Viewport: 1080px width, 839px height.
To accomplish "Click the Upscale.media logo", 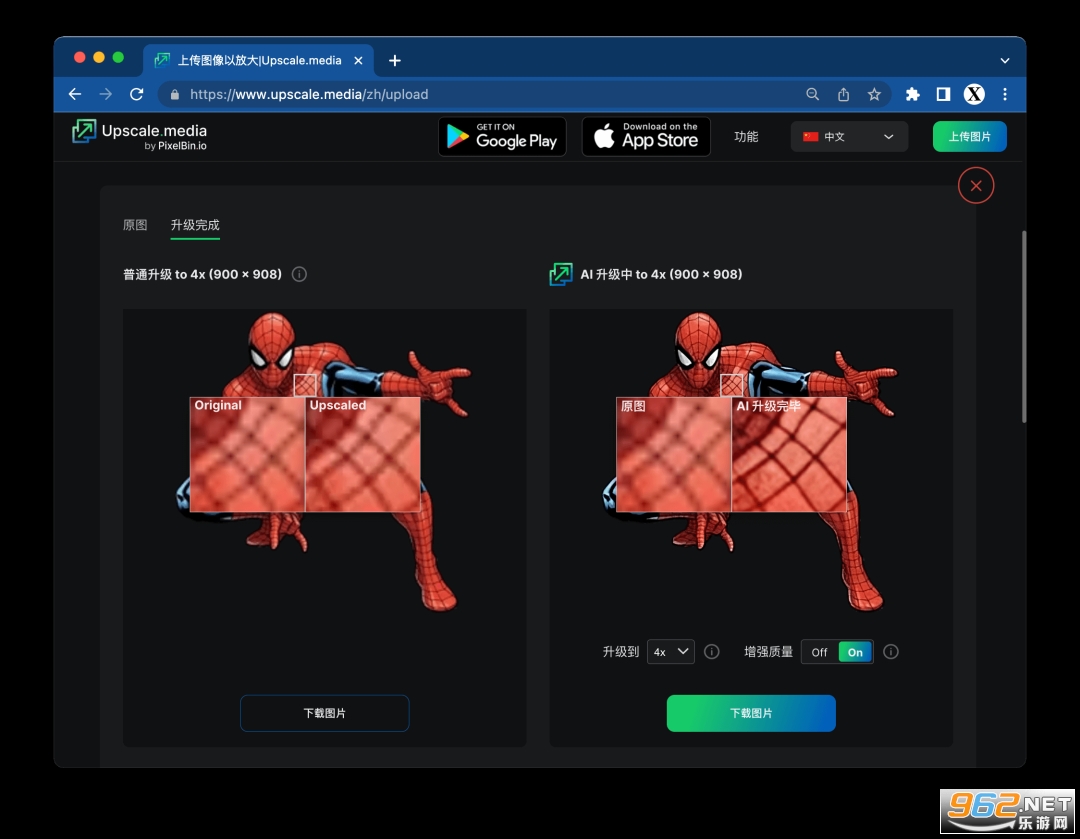I will pyautogui.click(x=140, y=136).
